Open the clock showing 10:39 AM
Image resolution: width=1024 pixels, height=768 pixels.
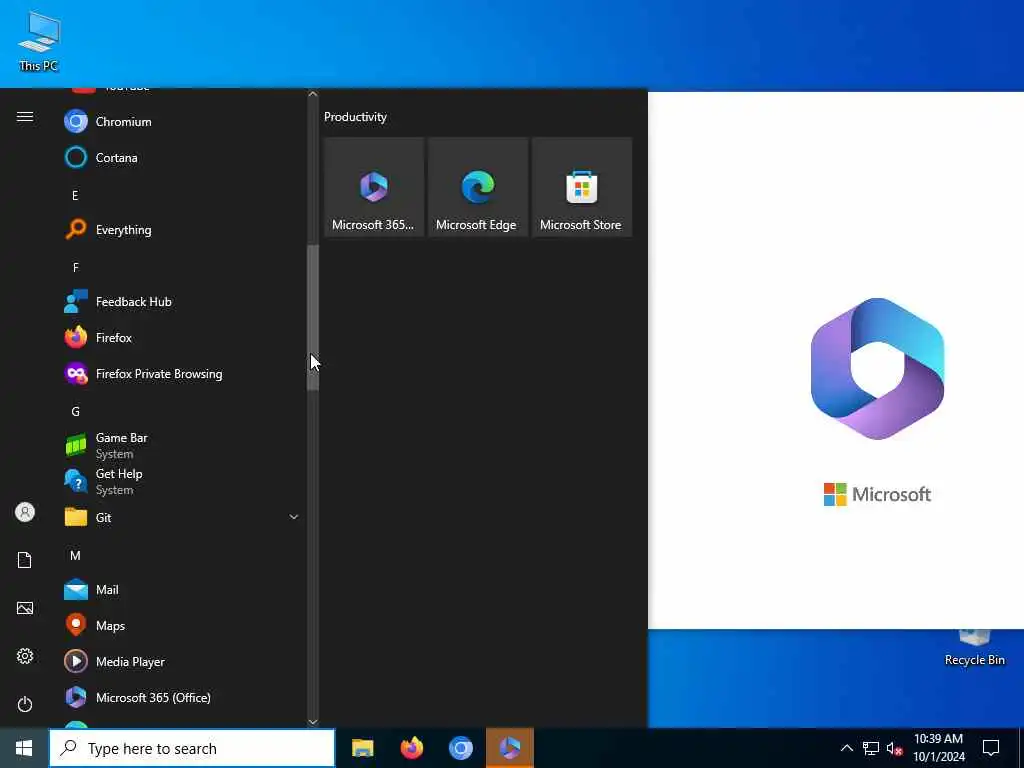[x=938, y=748]
